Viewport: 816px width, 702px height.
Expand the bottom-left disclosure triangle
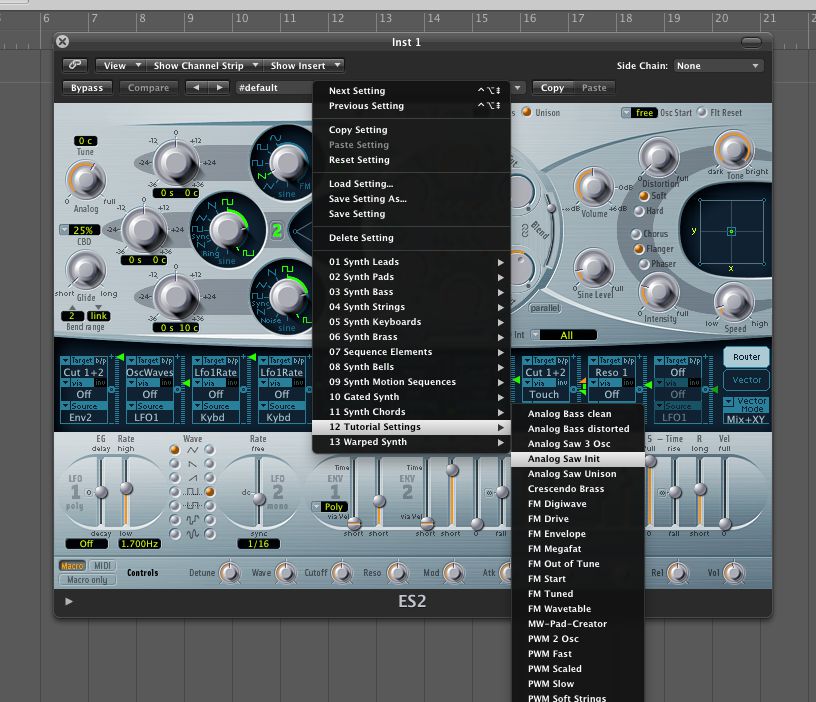pos(69,602)
